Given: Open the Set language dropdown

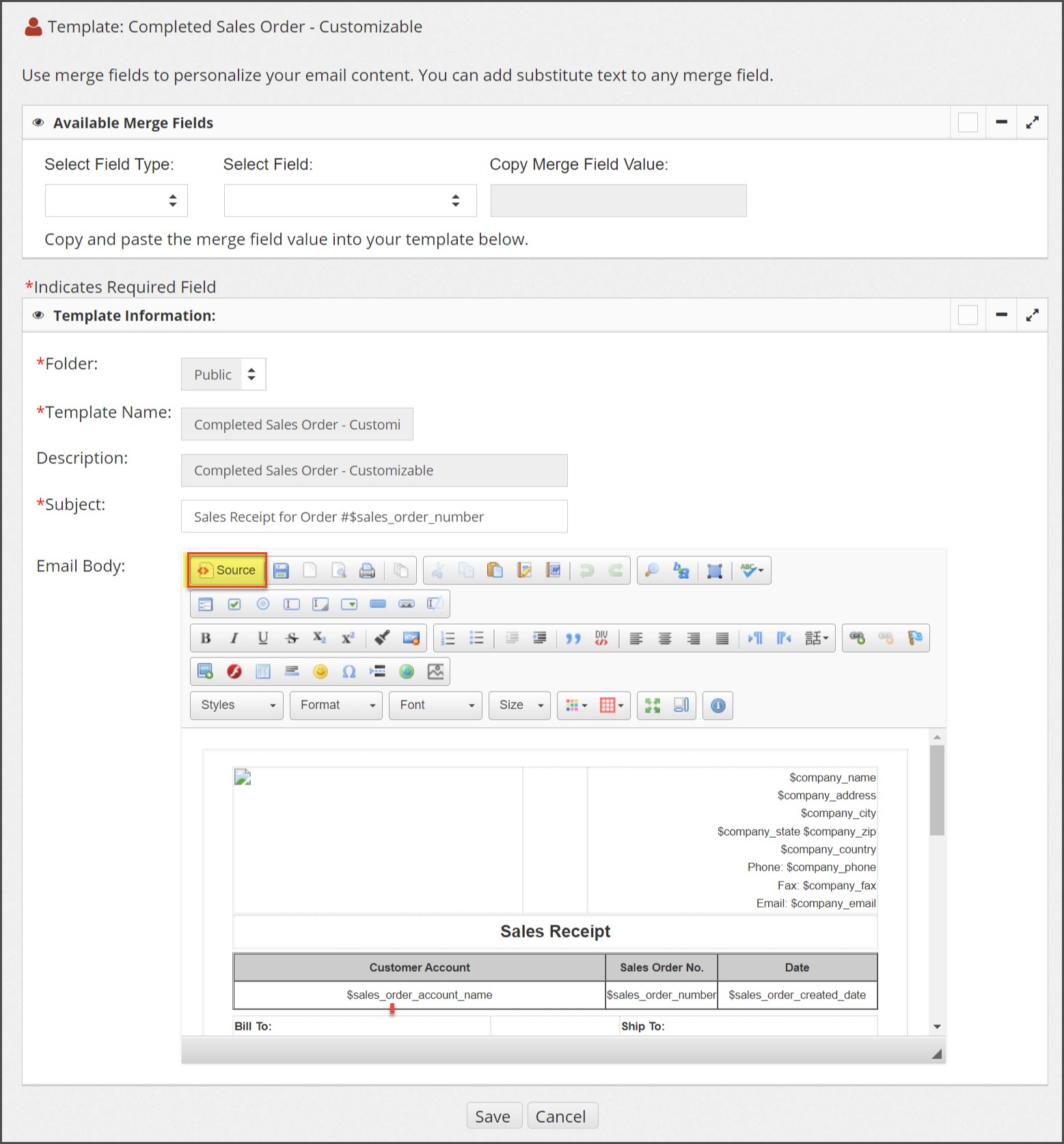Looking at the screenshot, I should coord(817,638).
